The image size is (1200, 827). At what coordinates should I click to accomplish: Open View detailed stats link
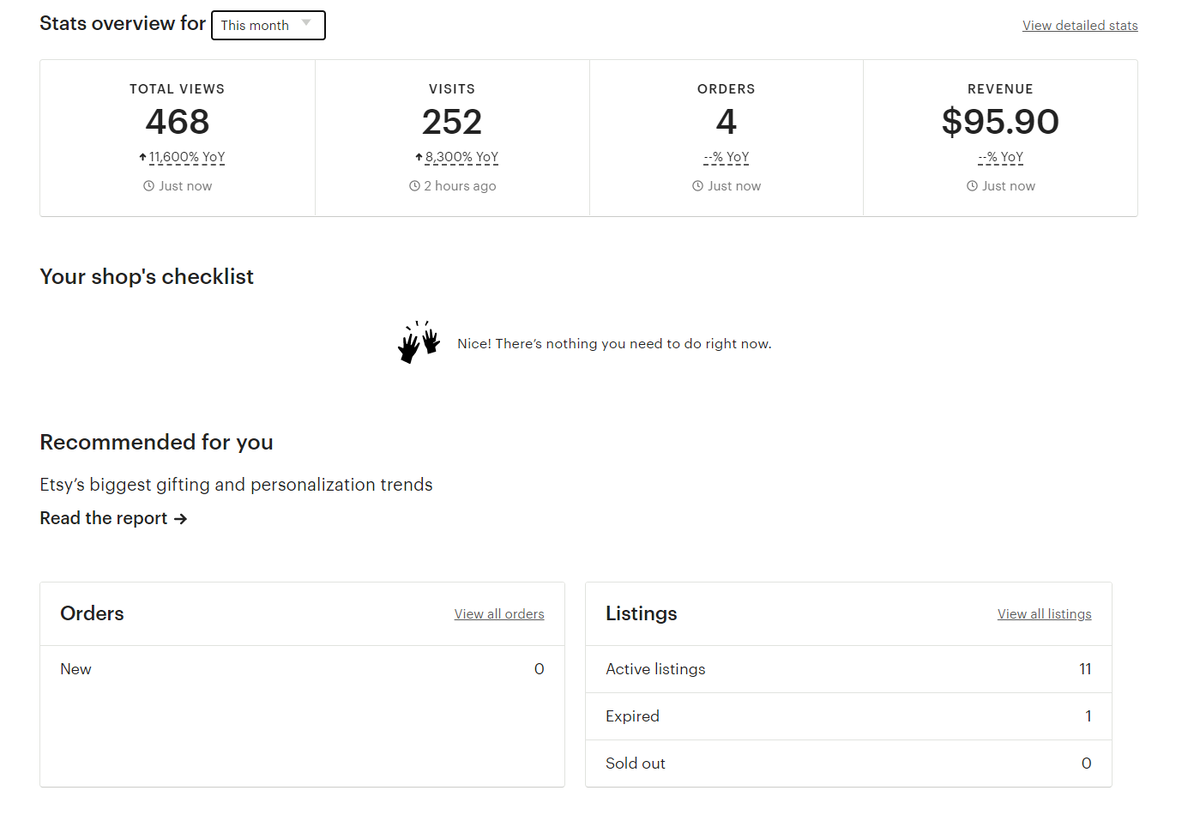(x=1079, y=25)
